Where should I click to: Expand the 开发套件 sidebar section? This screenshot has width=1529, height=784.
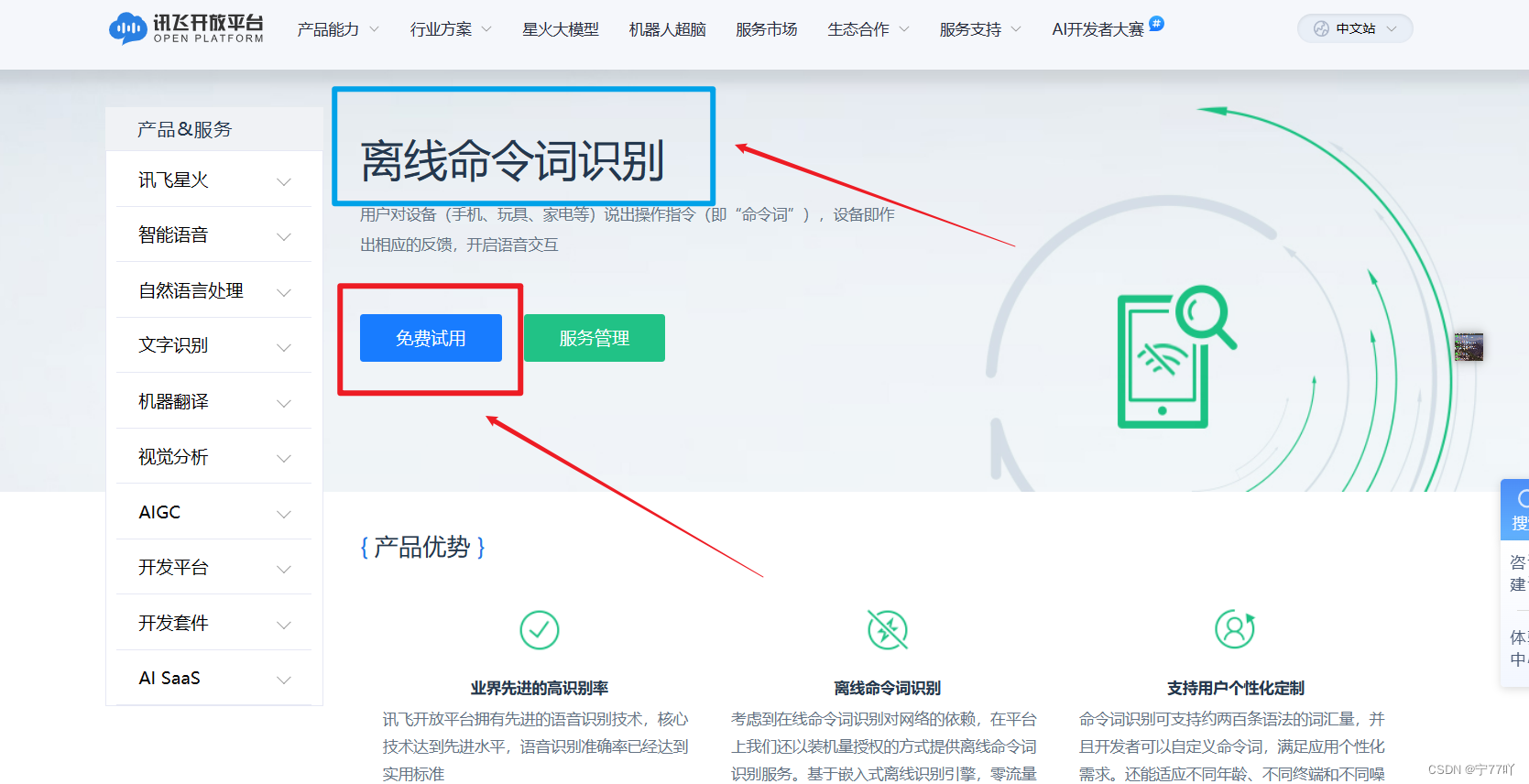tap(214, 624)
